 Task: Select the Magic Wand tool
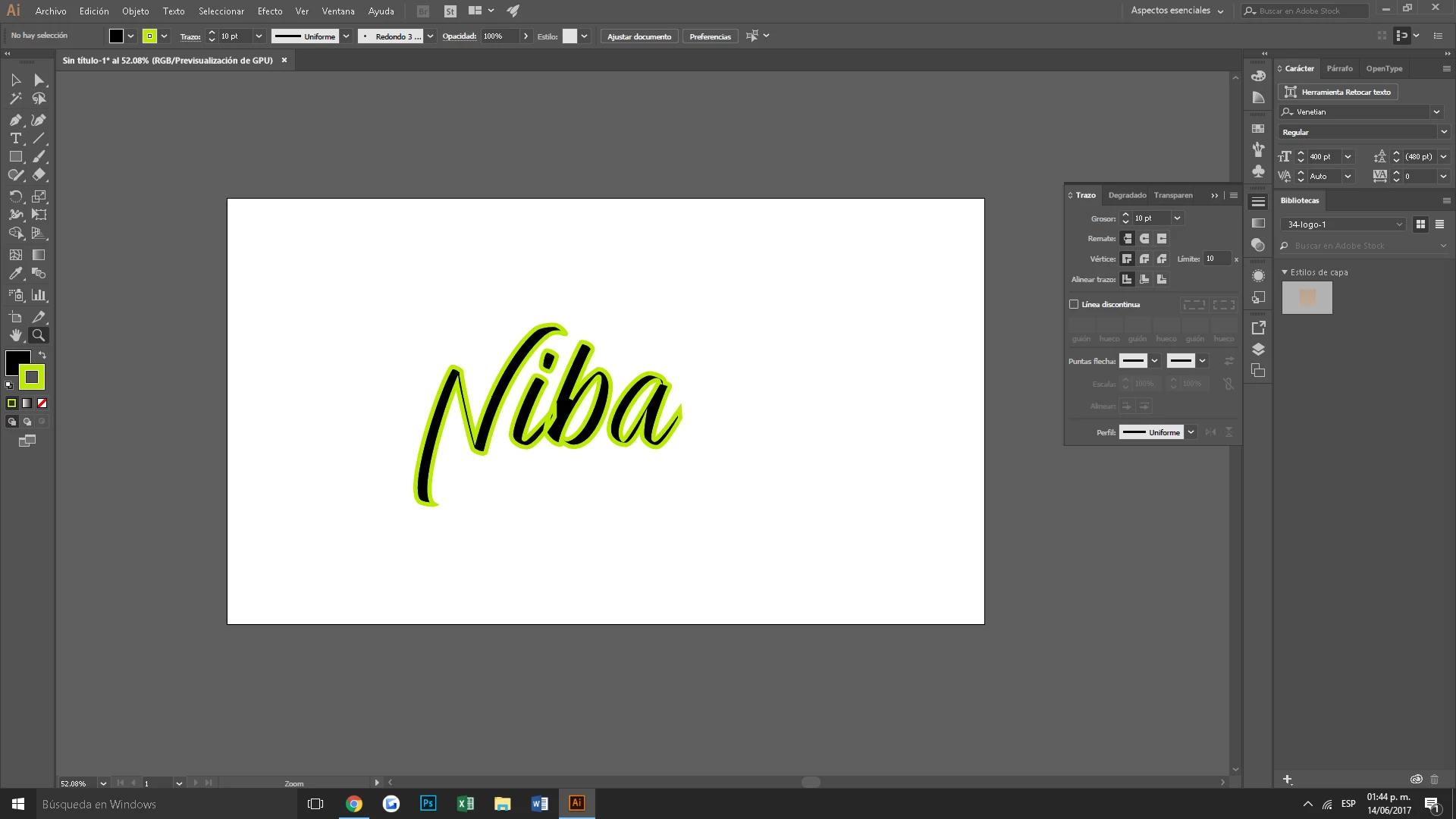(x=15, y=99)
